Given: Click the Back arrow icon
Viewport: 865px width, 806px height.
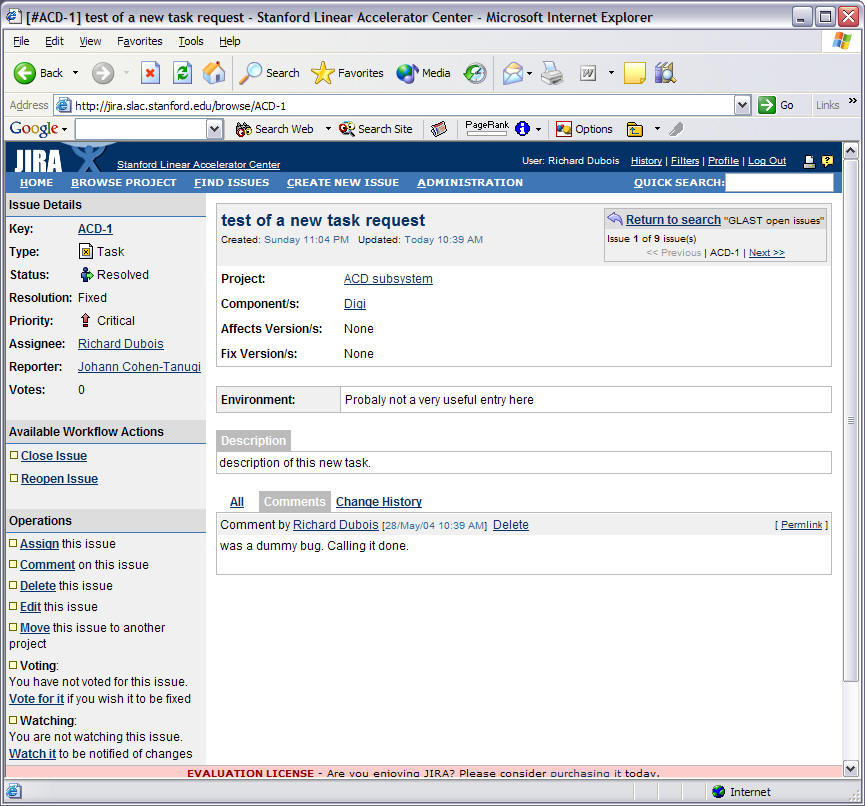Looking at the screenshot, I should pos(24,73).
